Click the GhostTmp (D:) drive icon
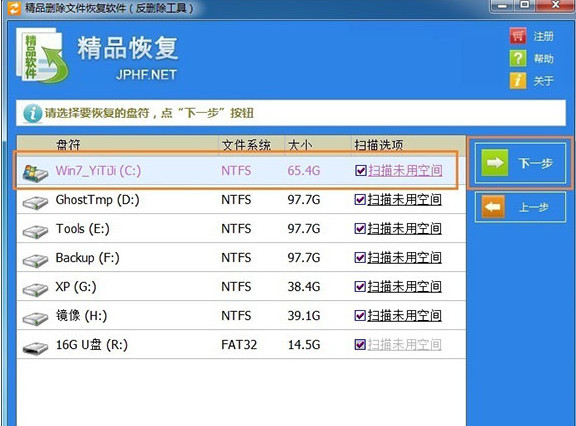This screenshot has height=426, width=576. click(35, 202)
